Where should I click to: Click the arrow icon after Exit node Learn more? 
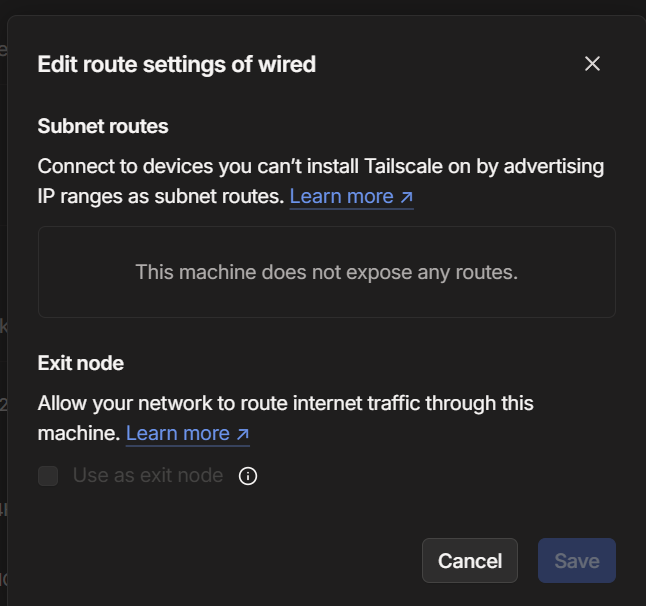click(x=241, y=434)
